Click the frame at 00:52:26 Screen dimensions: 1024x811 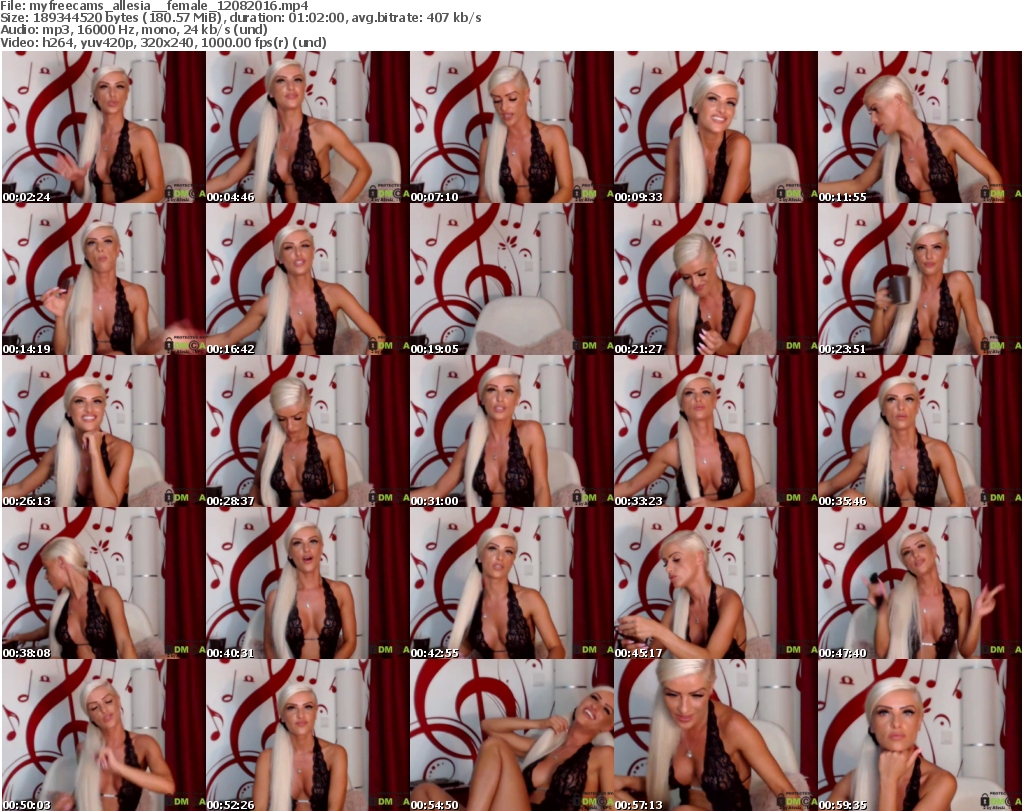tap(308, 735)
